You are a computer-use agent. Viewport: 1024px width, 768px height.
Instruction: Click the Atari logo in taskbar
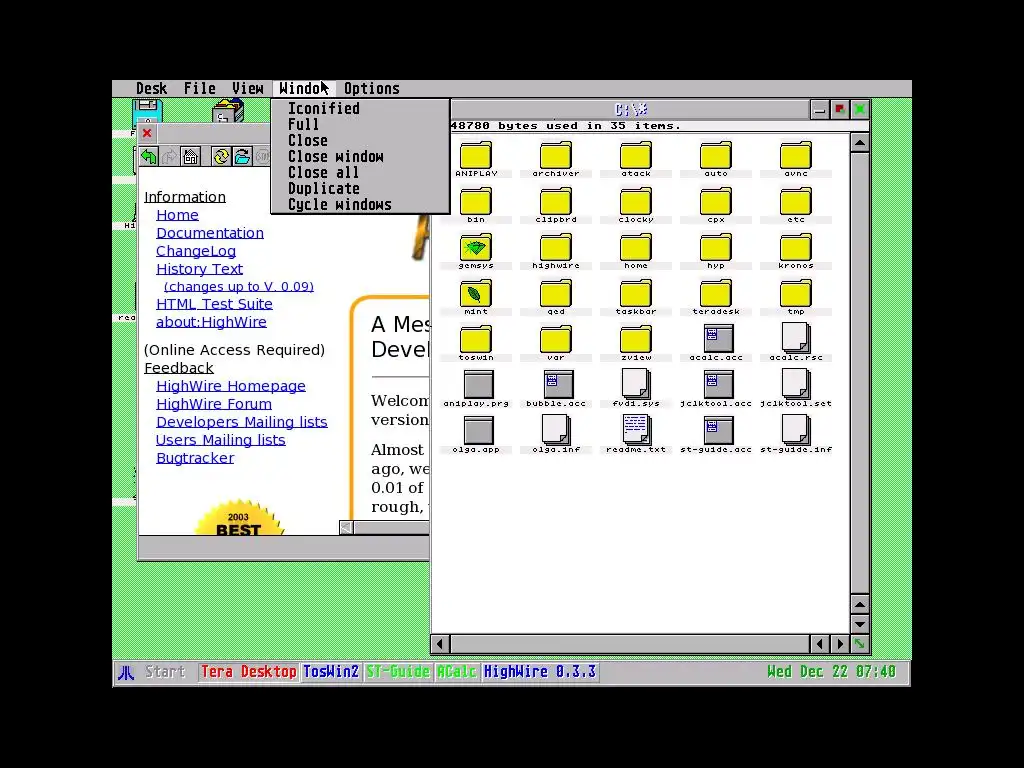(126, 673)
